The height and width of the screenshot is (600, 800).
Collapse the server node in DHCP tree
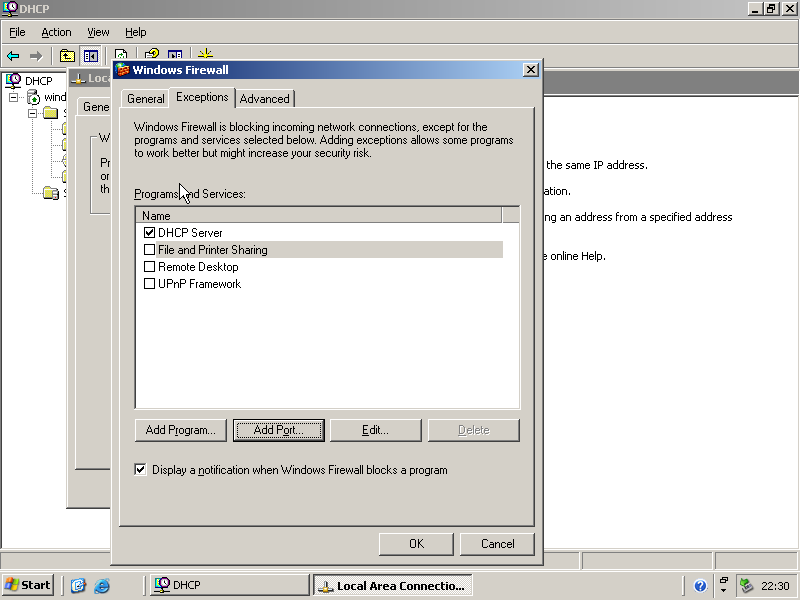coord(14,97)
